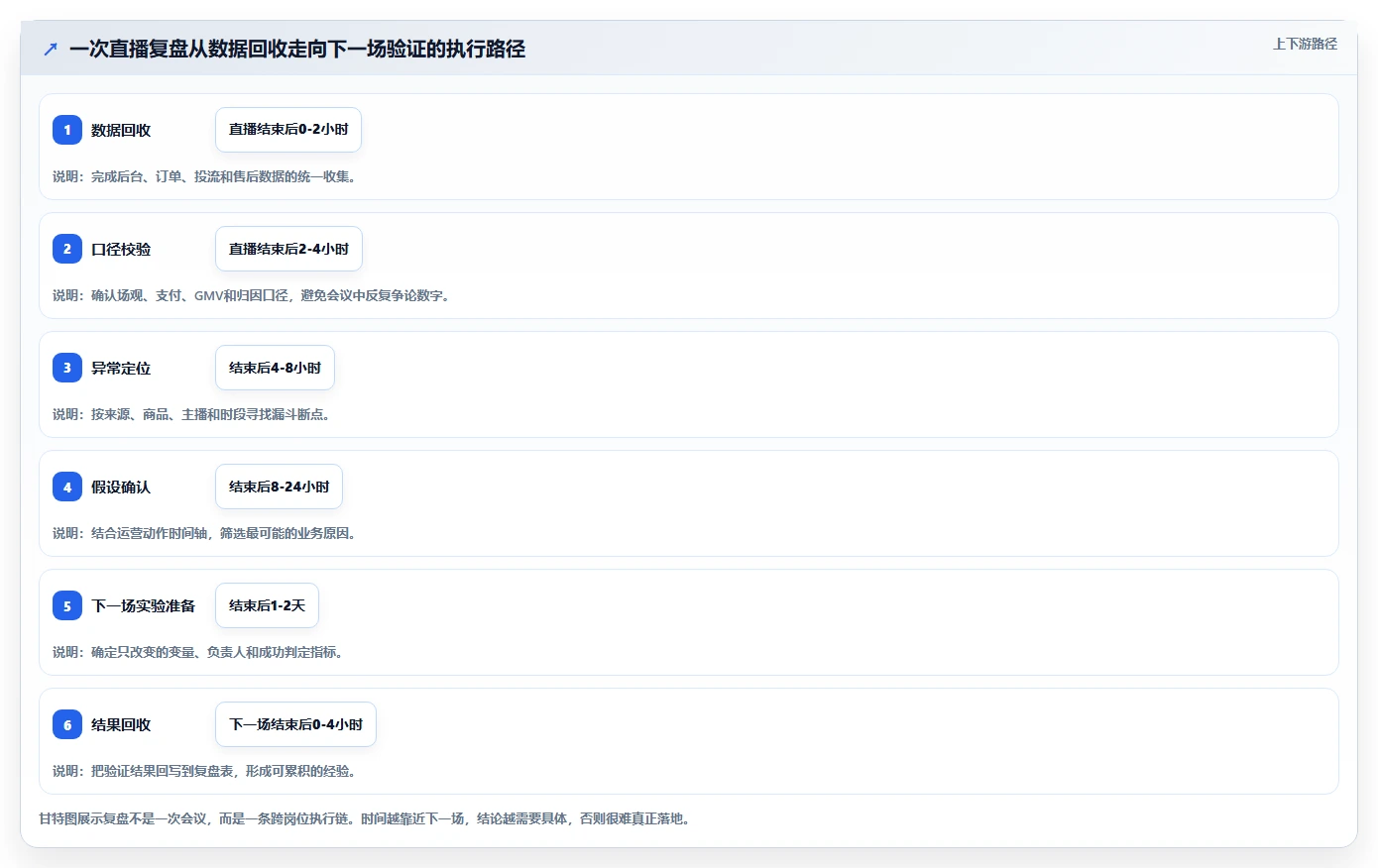Click step number 5 badge
The height and width of the screenshot is (868, 1378).
pyautogui.click(x=67, y=605)
